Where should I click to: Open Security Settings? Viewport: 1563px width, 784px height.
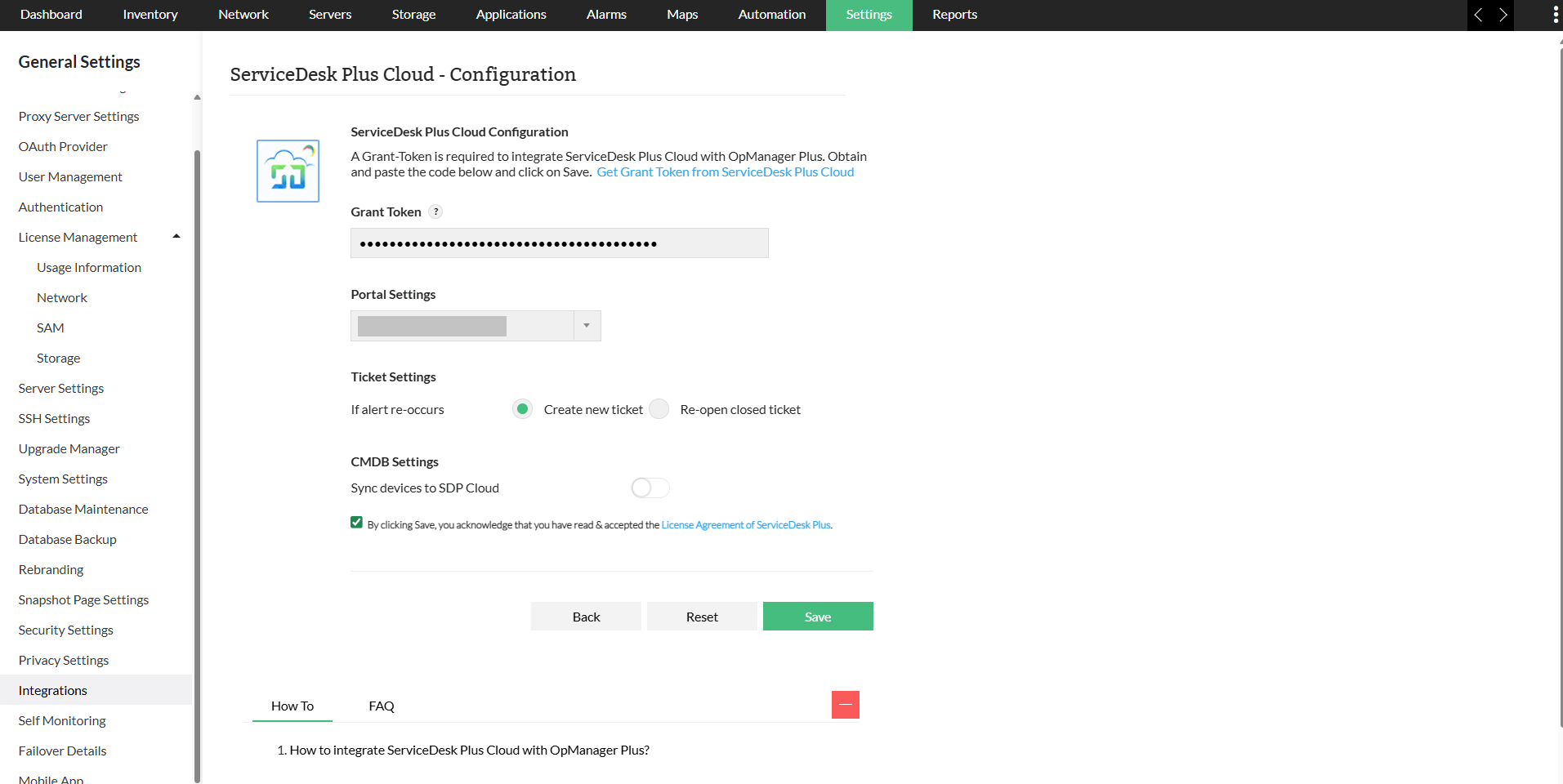[x=65, y=630]
